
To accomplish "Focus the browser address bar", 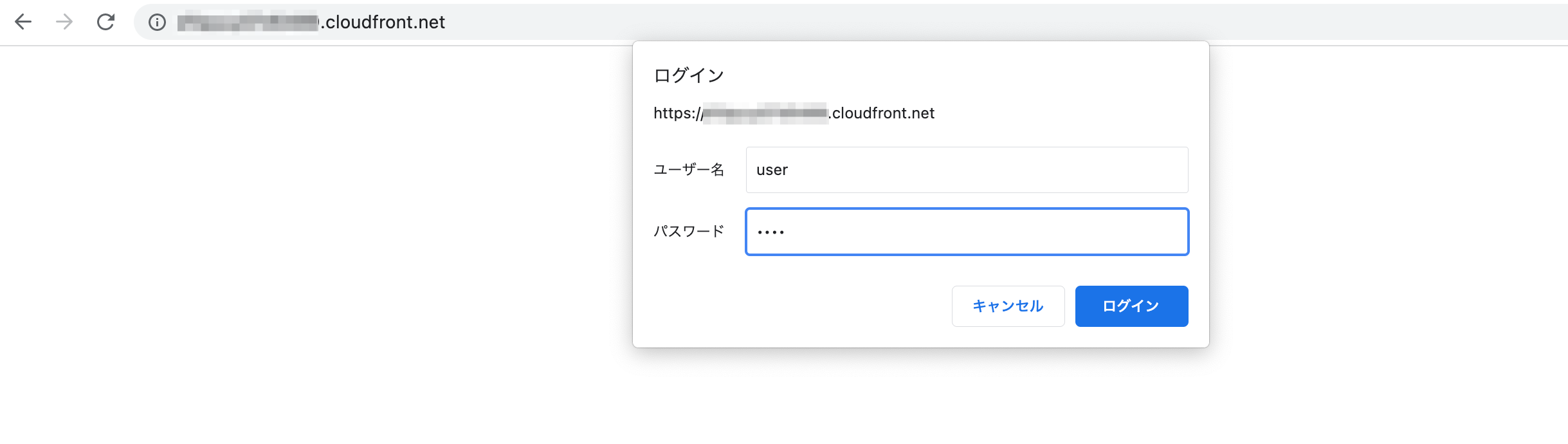I will (850, 22).
